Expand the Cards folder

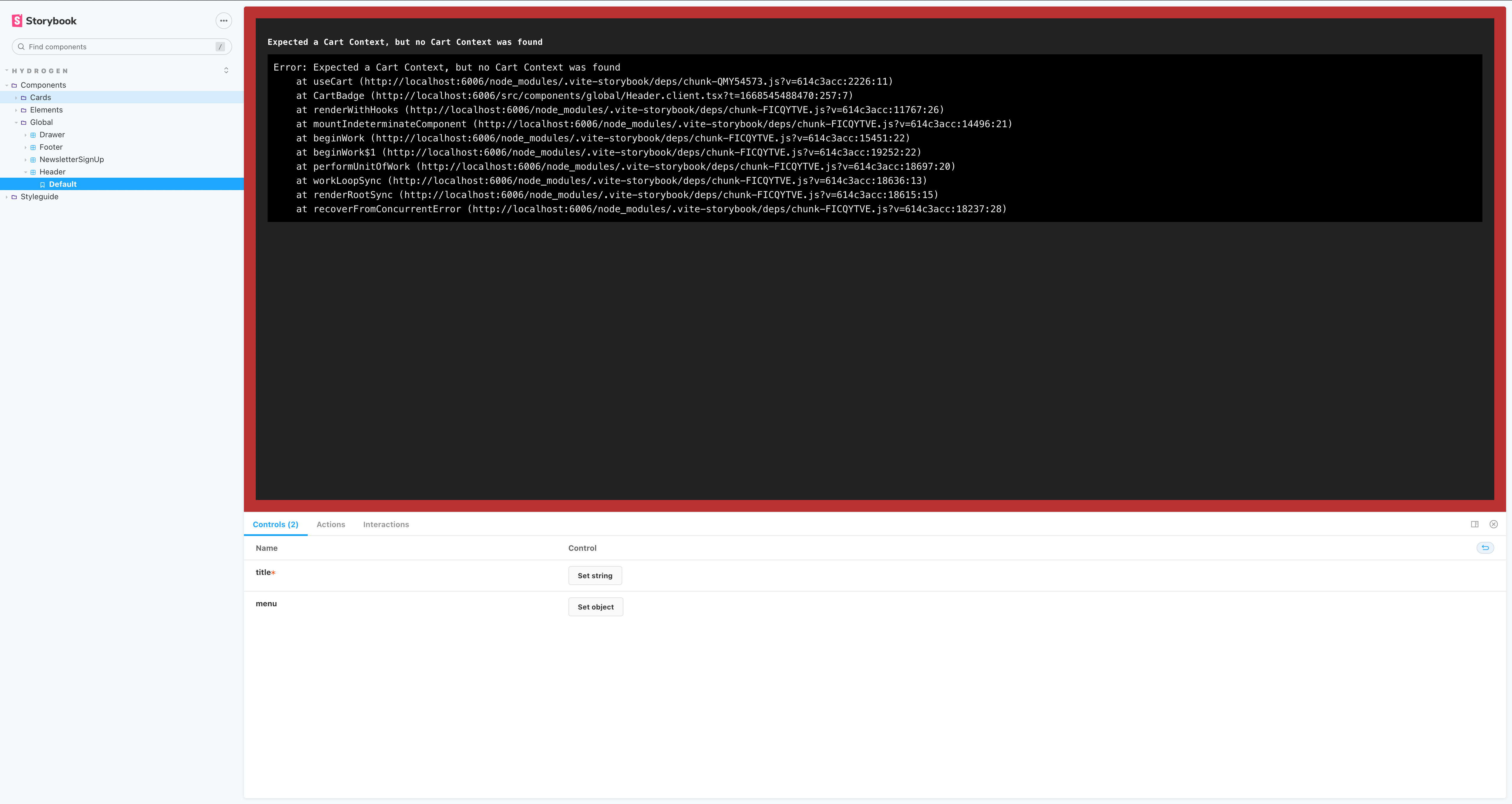[x=16, y=97]
